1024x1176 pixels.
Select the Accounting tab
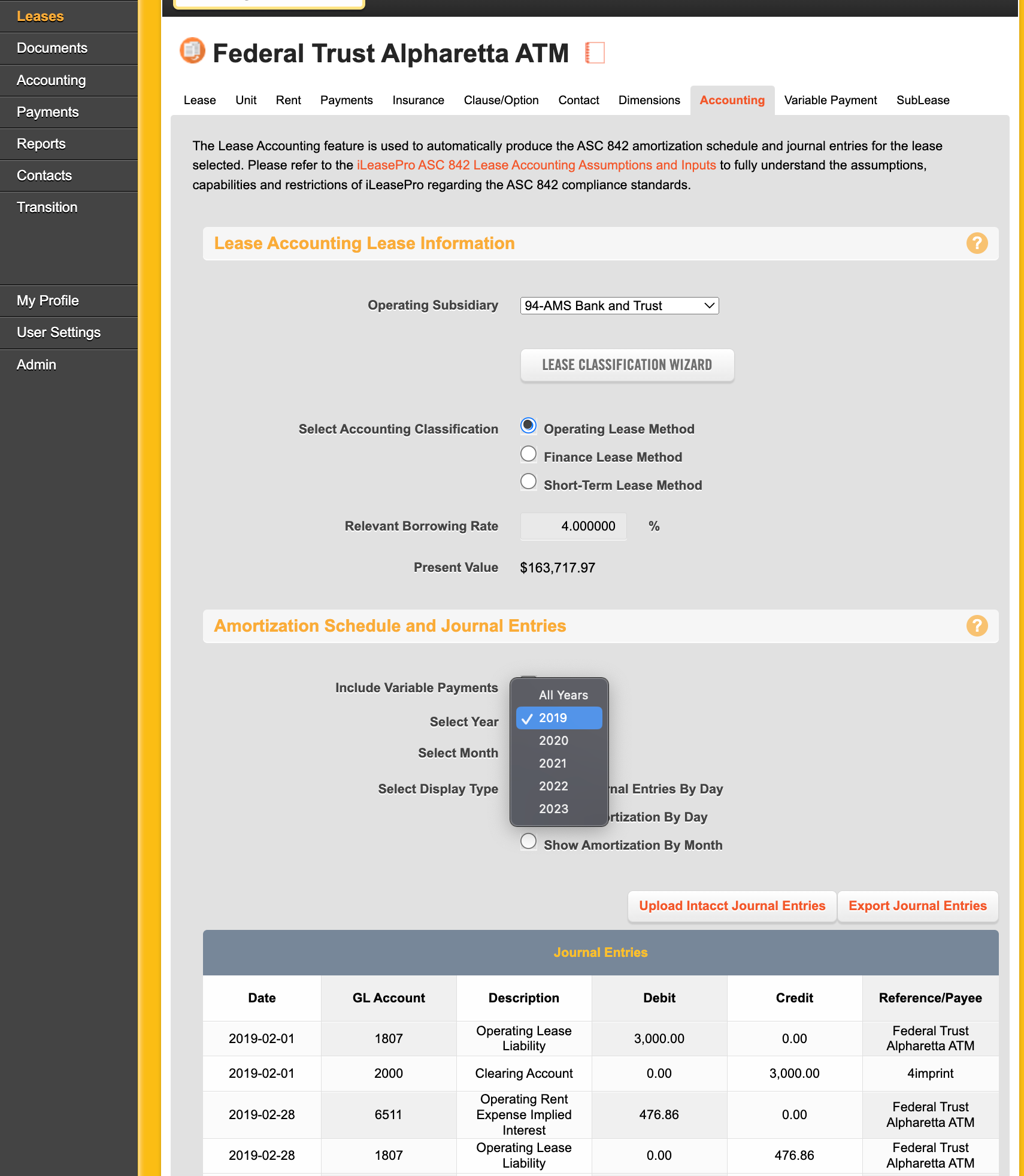(x=732, y=100)
